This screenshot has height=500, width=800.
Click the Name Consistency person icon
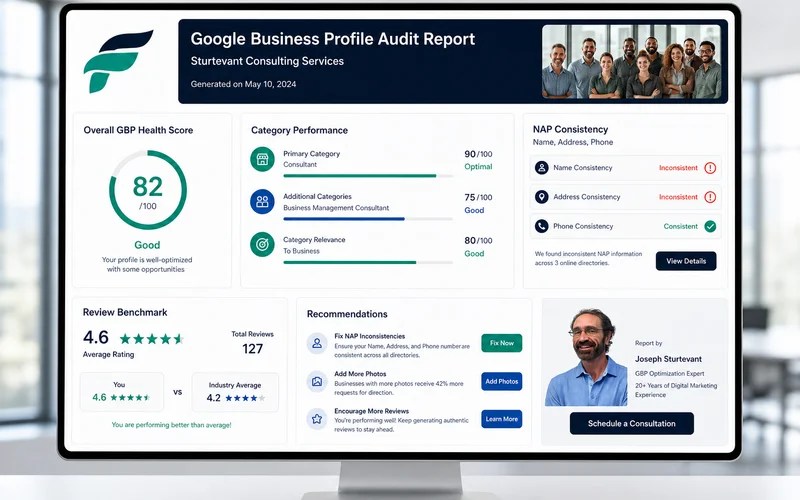(x=541, y=167)
